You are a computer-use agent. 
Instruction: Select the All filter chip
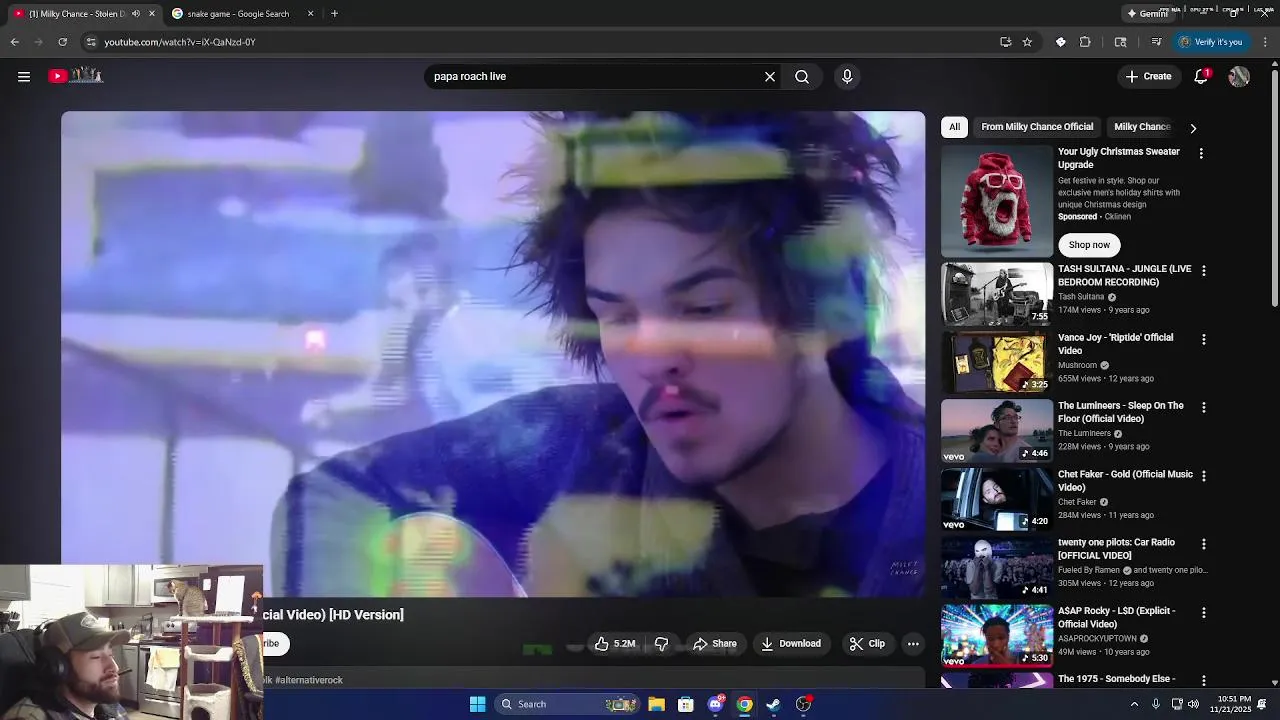954,127
